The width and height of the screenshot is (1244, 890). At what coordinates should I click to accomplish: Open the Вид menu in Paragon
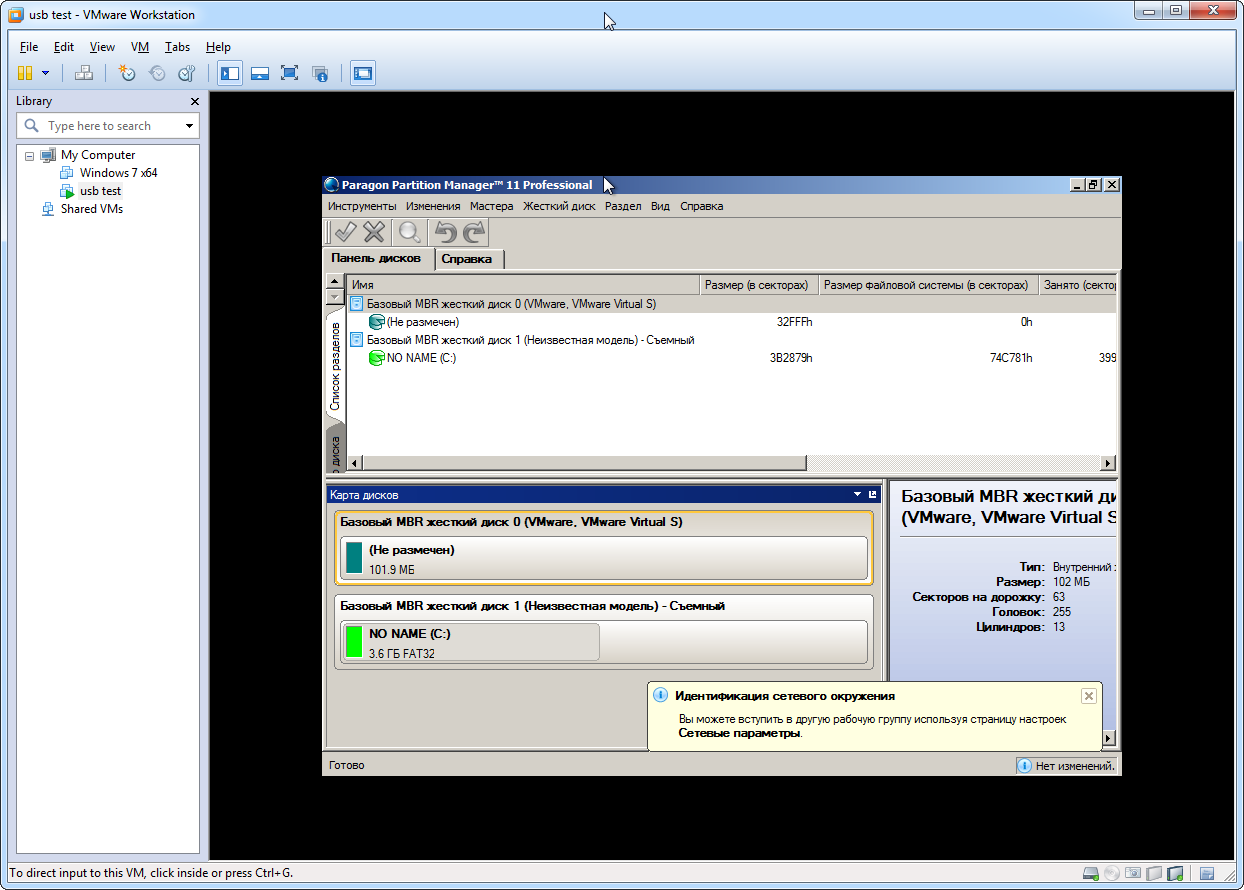[660, 206]
